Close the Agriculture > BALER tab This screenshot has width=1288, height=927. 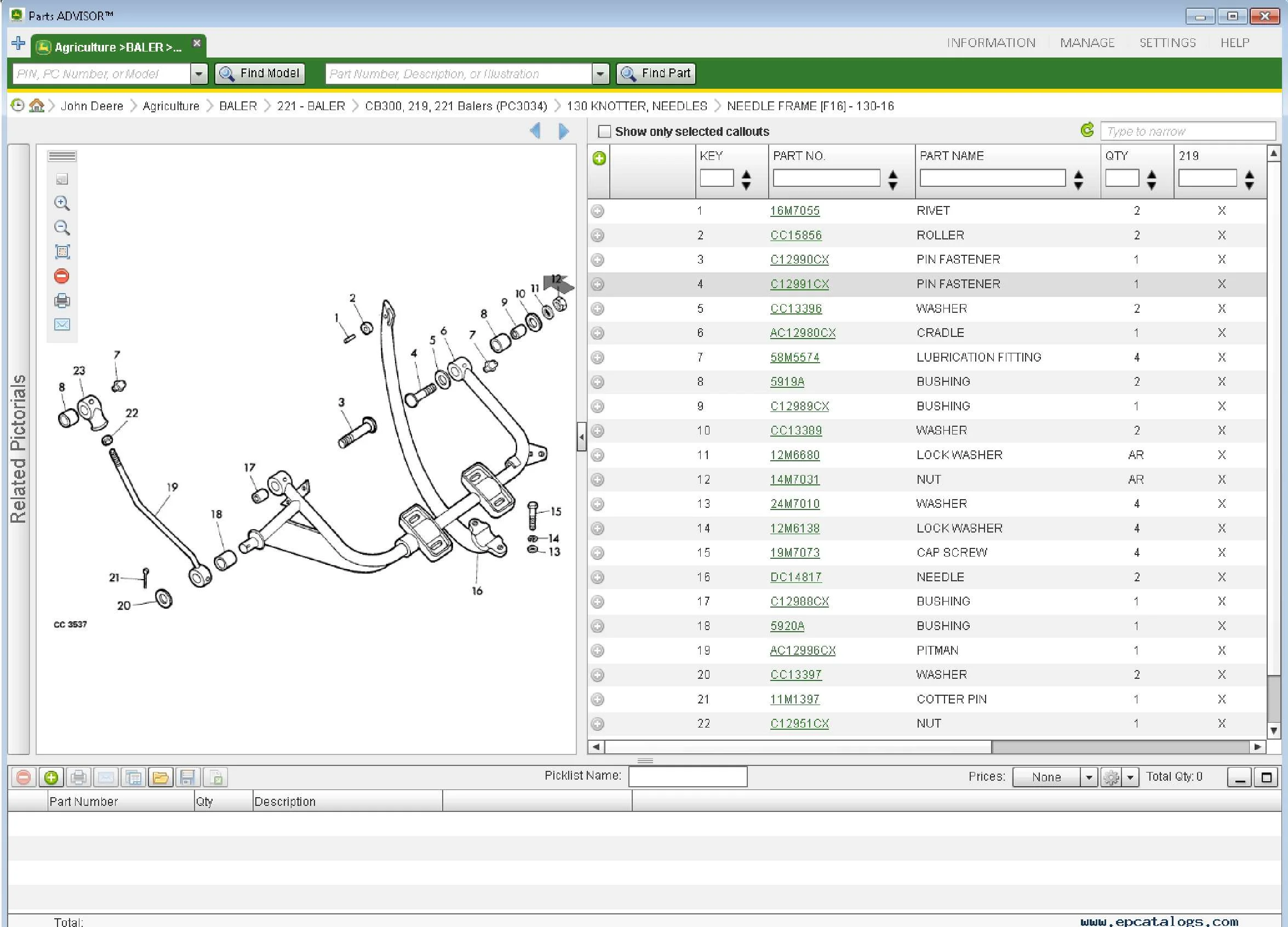click(197, 43)
